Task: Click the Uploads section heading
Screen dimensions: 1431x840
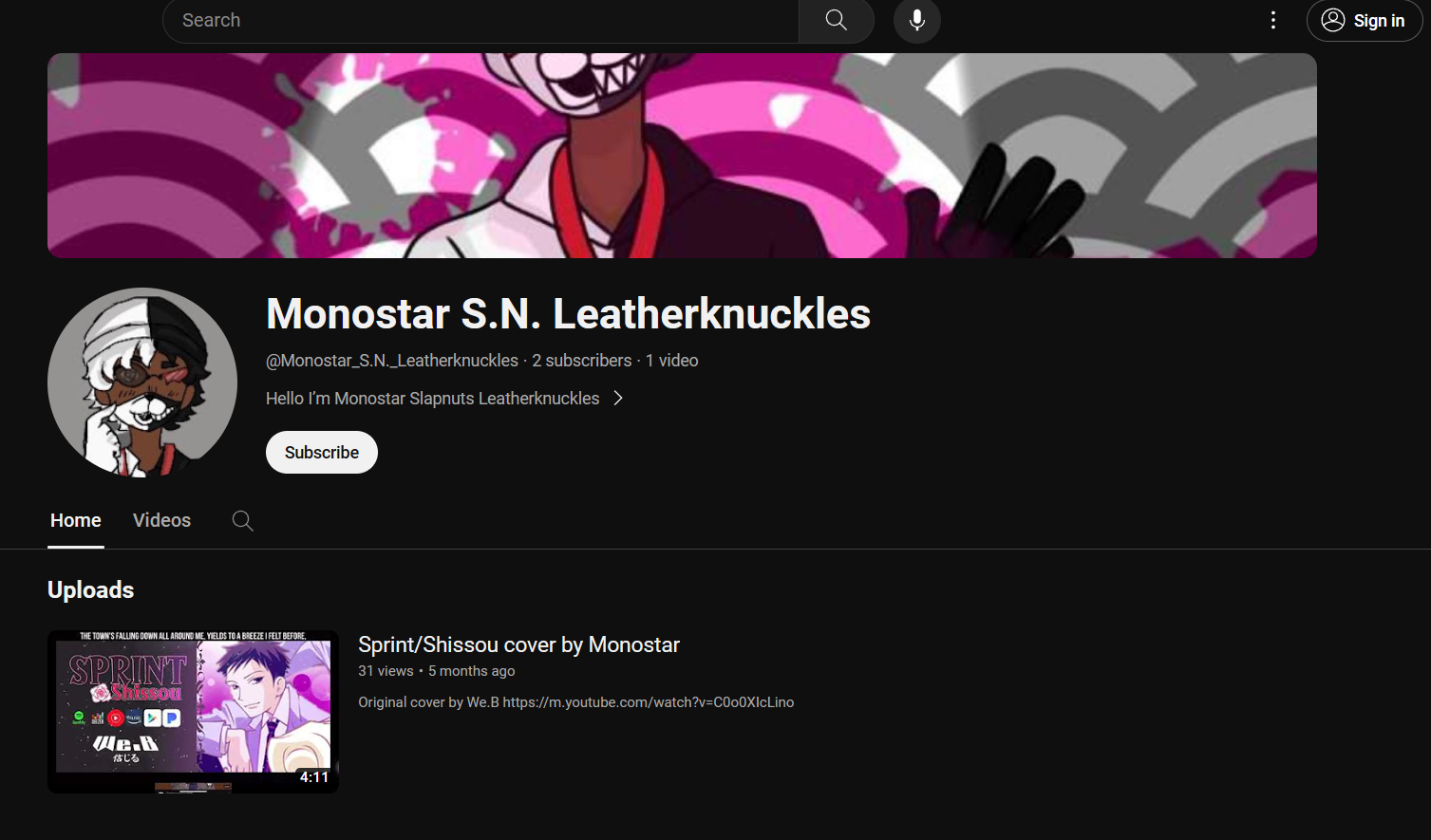Action: pyautogui.click(x=90, y=590)
